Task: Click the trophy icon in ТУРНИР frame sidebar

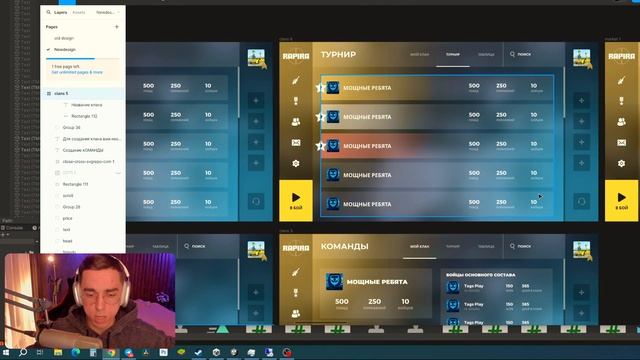Action: coord(296,101)
